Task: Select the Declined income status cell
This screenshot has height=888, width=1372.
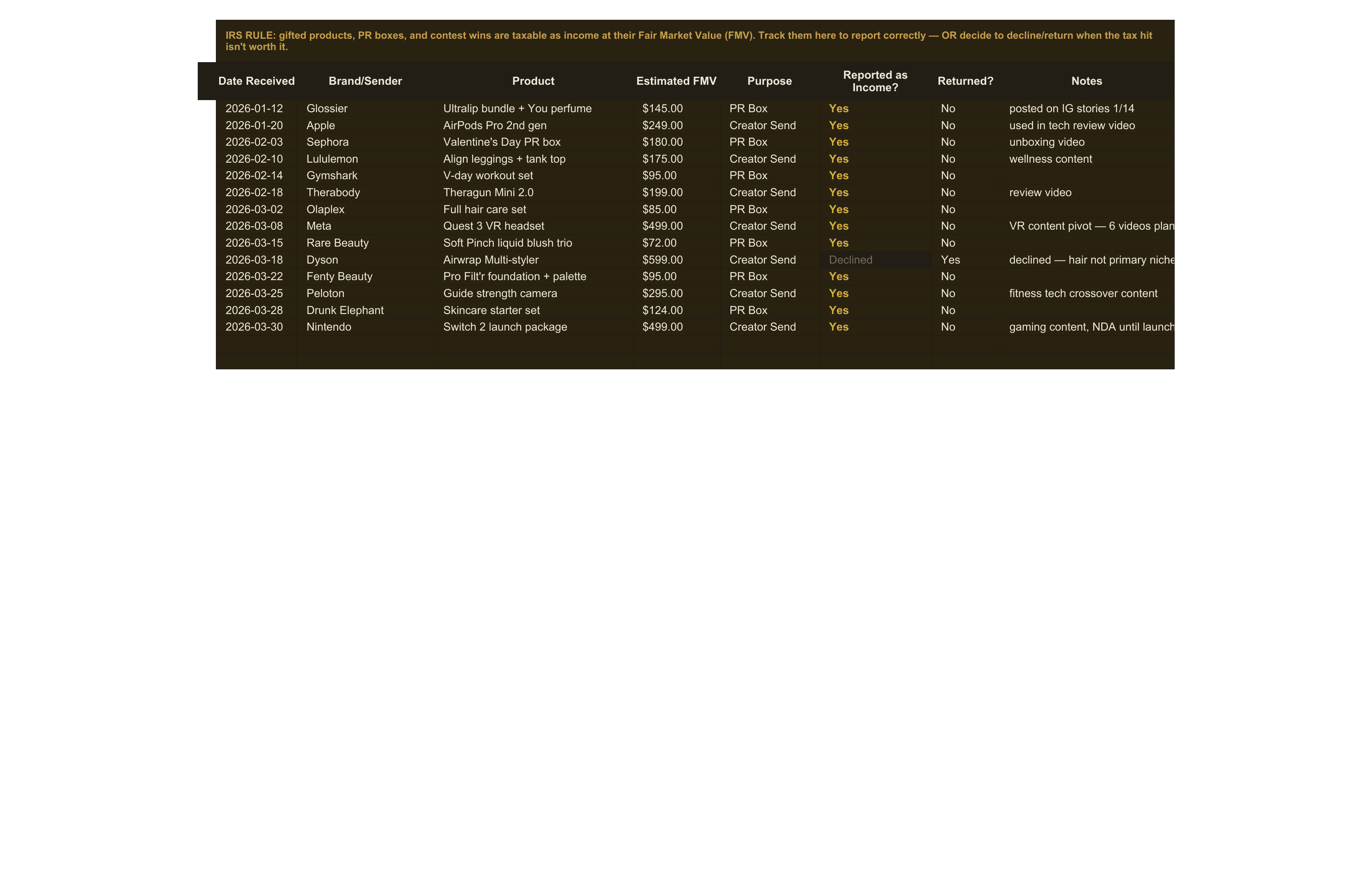Action: (875, 260)
